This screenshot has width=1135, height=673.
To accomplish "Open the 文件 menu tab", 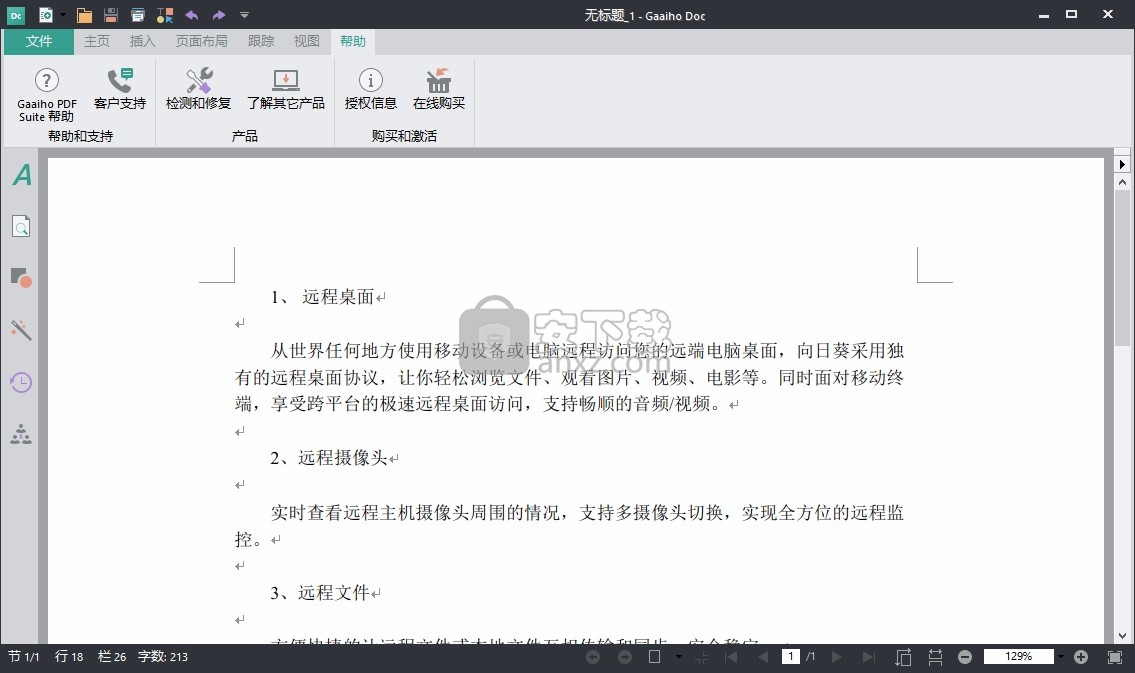I will tap(39, 41).
